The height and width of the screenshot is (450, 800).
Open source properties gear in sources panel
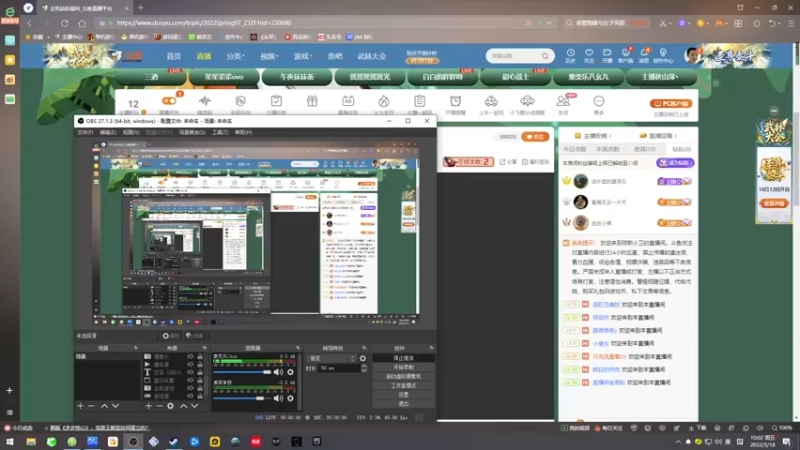(x=170, y=406)
